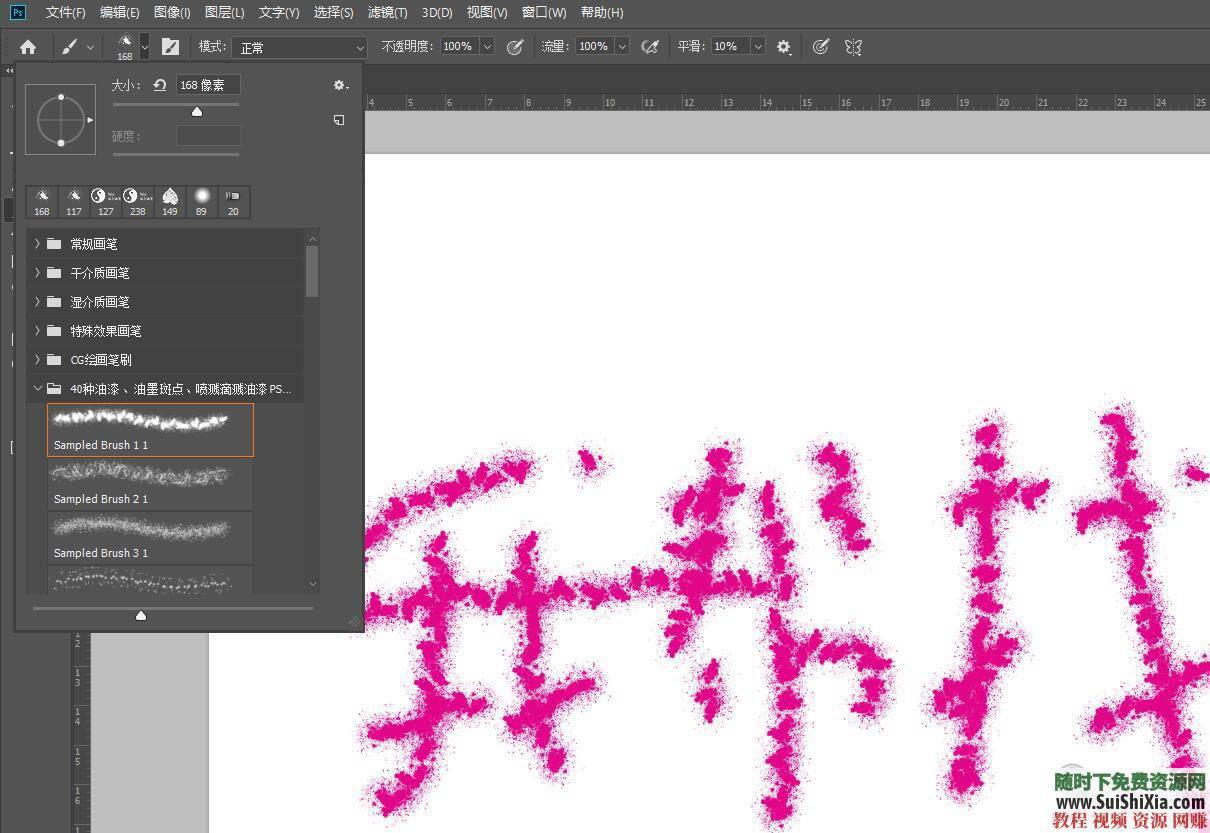The height and width of the screenshot is (833, 1210).
Task: Click the butterfly symmetry paint icon
Action: [853, 47]
